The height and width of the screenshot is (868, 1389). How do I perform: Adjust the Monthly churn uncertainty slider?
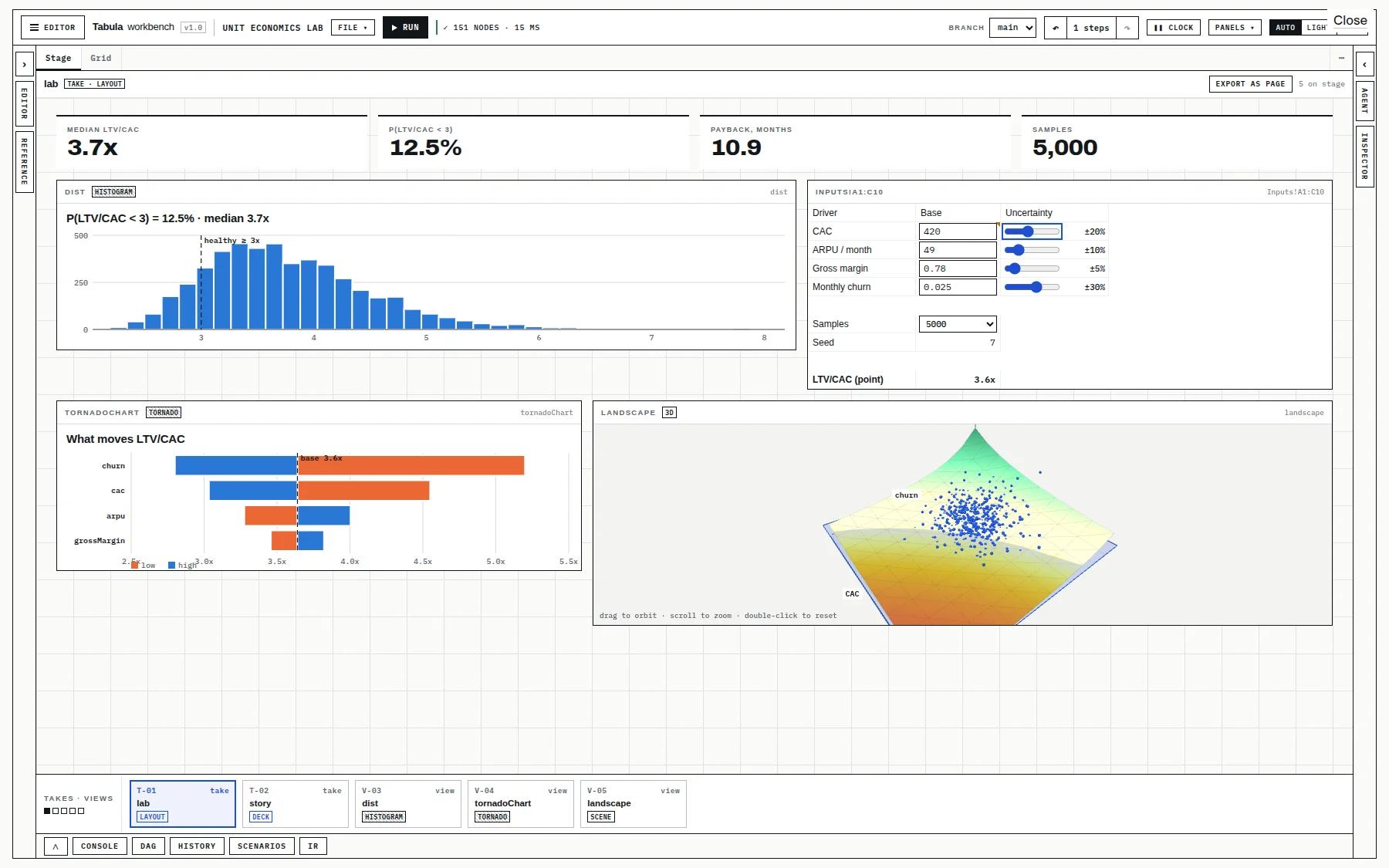1032,287
